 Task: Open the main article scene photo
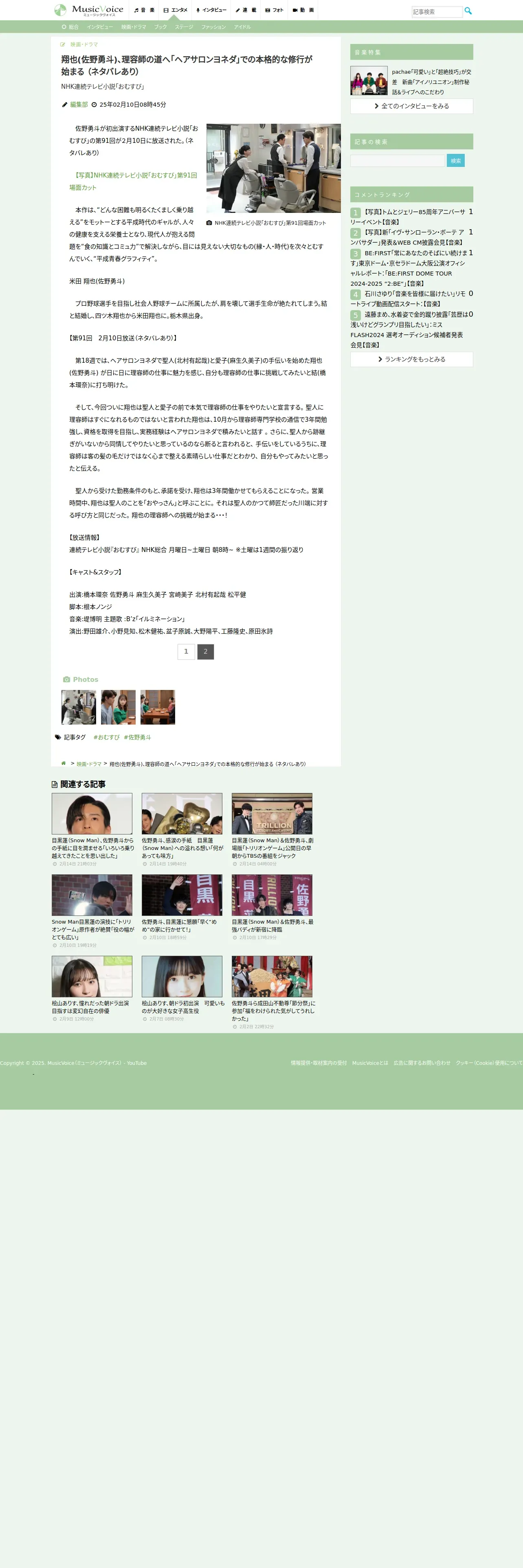pyautogui.click(x=273, y=168)
